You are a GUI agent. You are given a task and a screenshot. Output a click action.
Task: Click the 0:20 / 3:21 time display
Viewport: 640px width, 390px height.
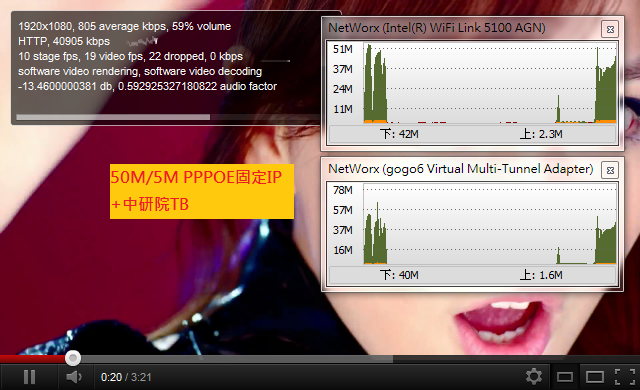[126, 377]
